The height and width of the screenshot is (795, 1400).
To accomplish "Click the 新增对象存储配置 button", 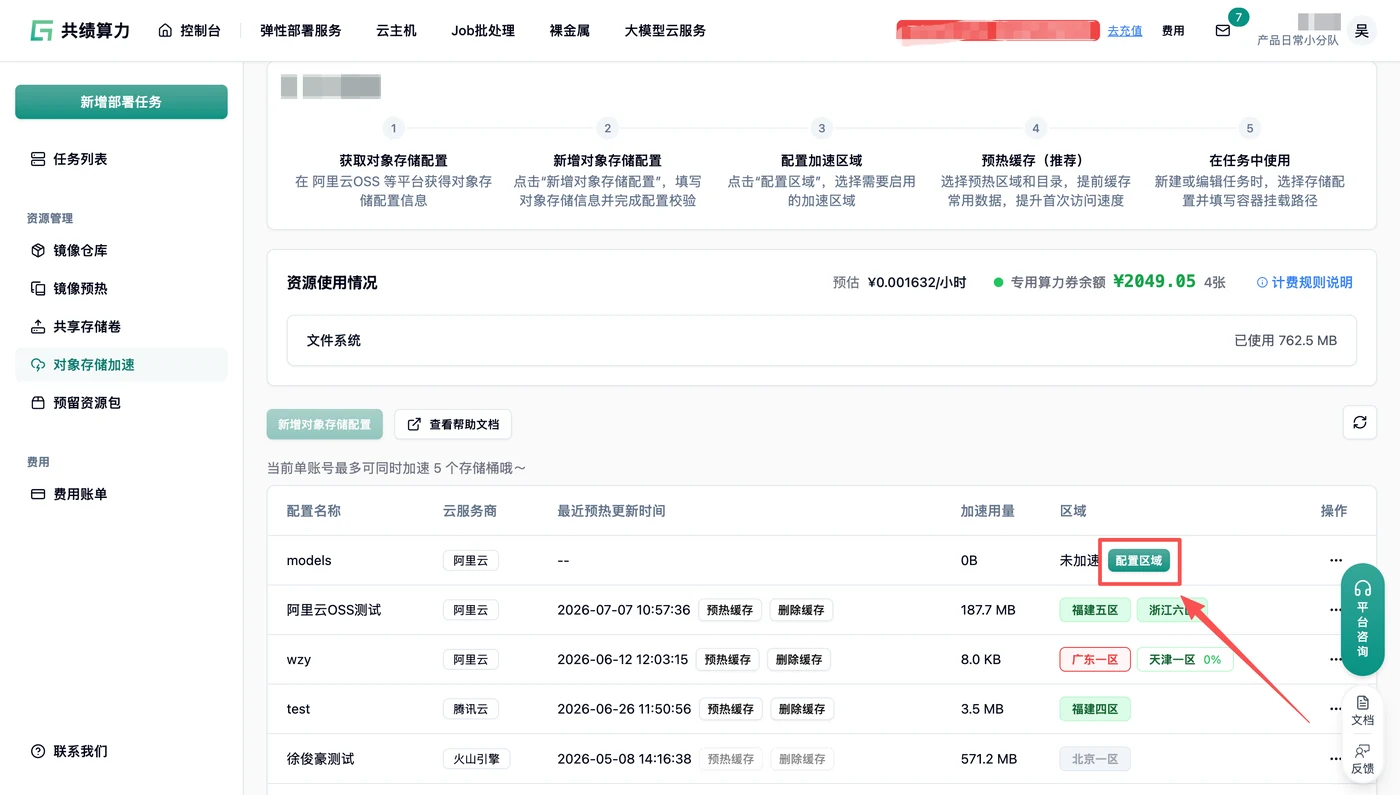I will tap(325, 424).
